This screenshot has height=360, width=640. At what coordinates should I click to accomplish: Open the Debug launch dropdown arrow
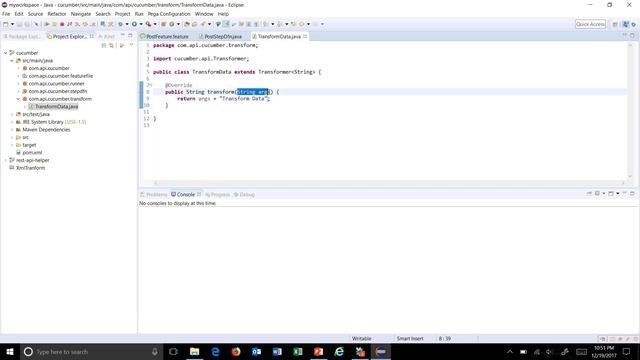click(x=127, y=24)
